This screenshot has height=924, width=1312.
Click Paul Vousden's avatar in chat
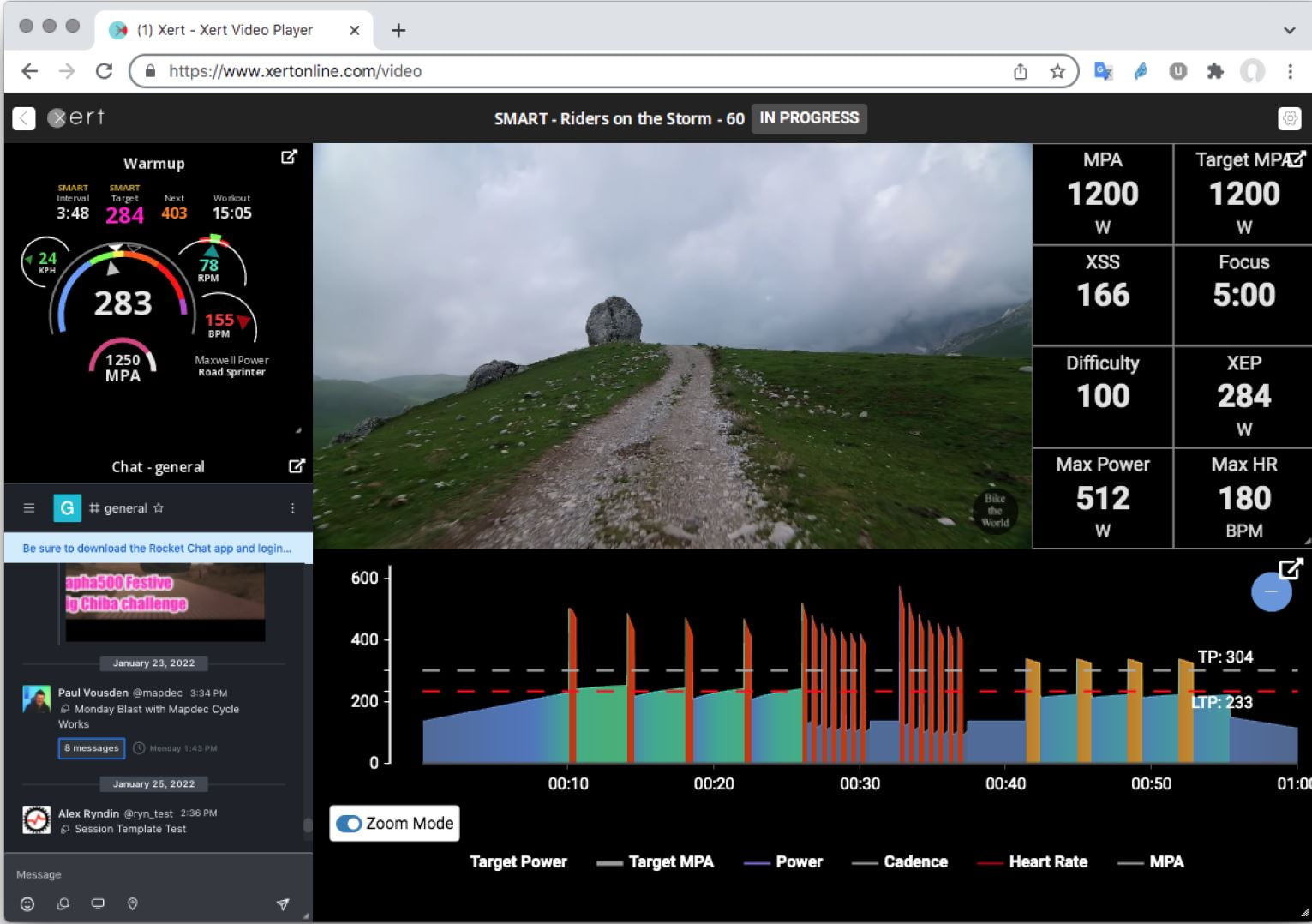pos(36,699)
